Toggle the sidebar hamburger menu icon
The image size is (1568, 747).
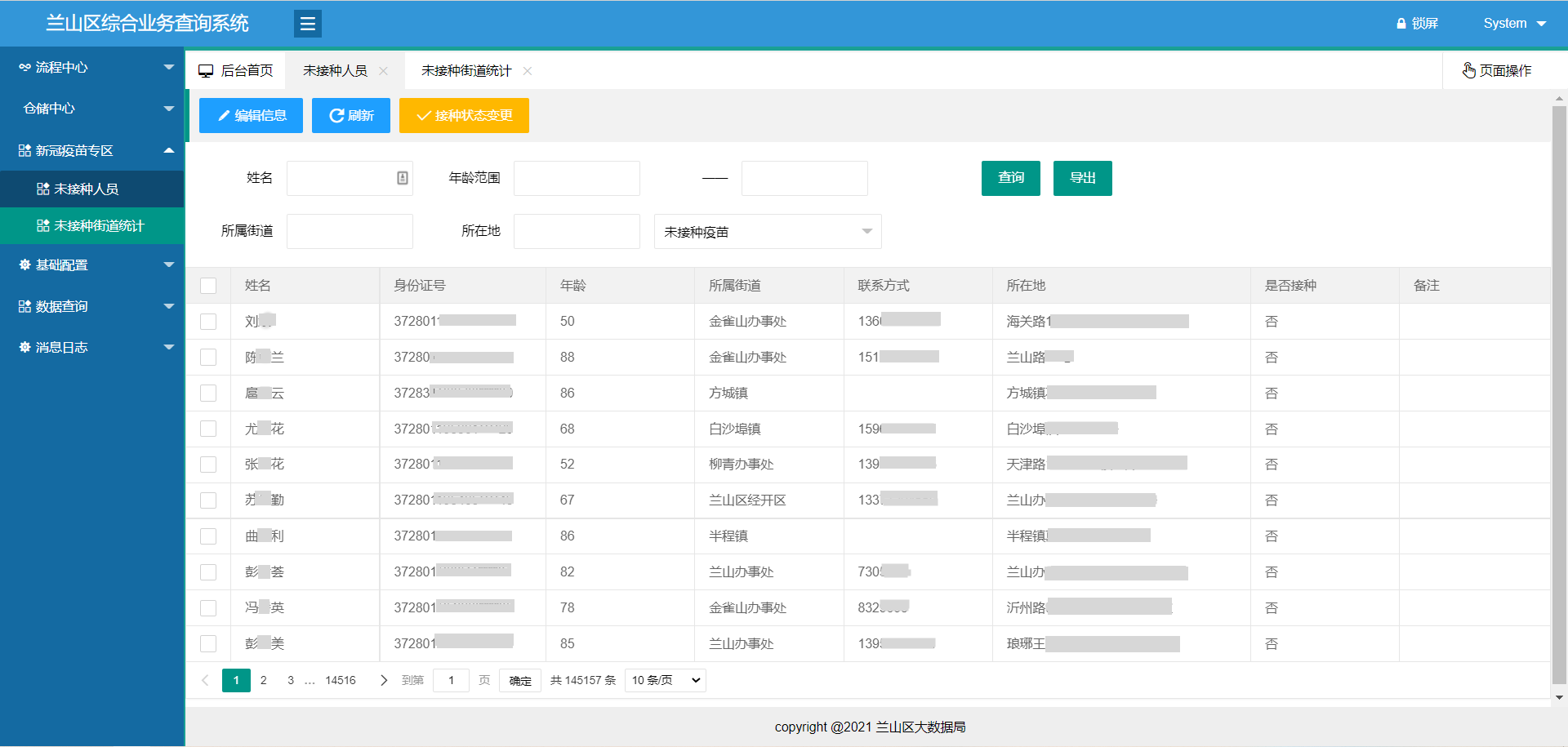point(308,24)
